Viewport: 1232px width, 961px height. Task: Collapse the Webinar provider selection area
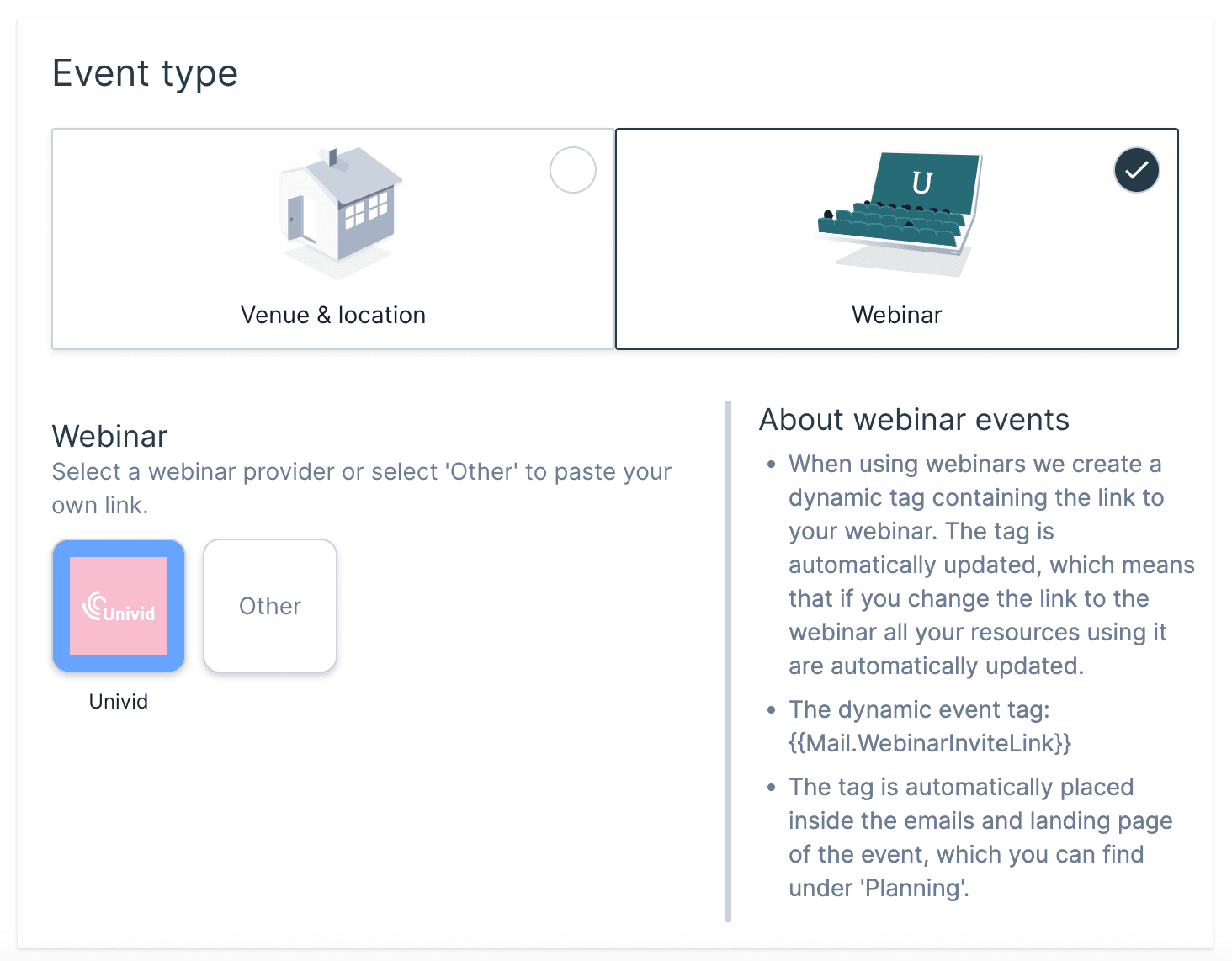click(x=109, y=436)
